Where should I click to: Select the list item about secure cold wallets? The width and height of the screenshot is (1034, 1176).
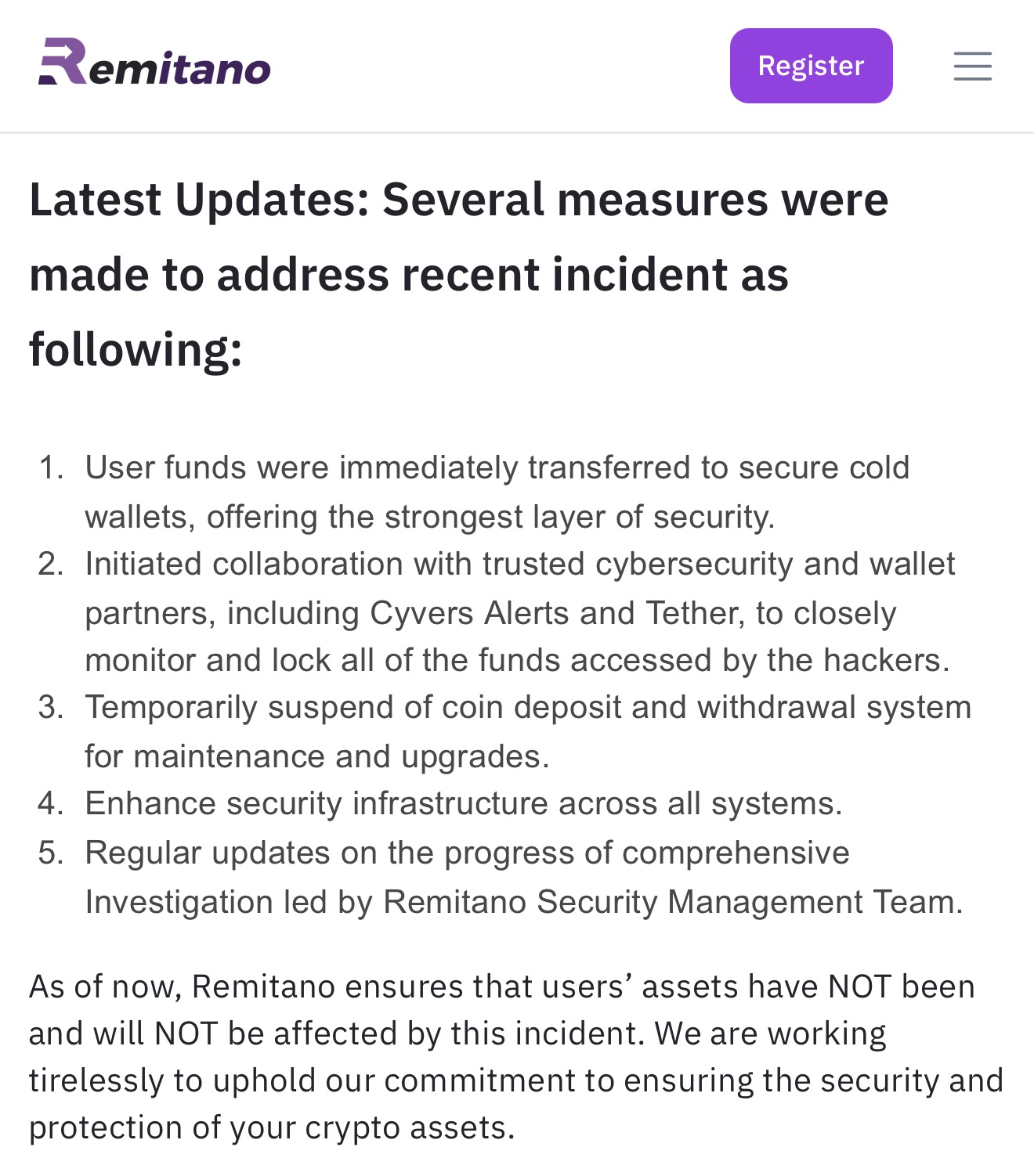[497, 492]
